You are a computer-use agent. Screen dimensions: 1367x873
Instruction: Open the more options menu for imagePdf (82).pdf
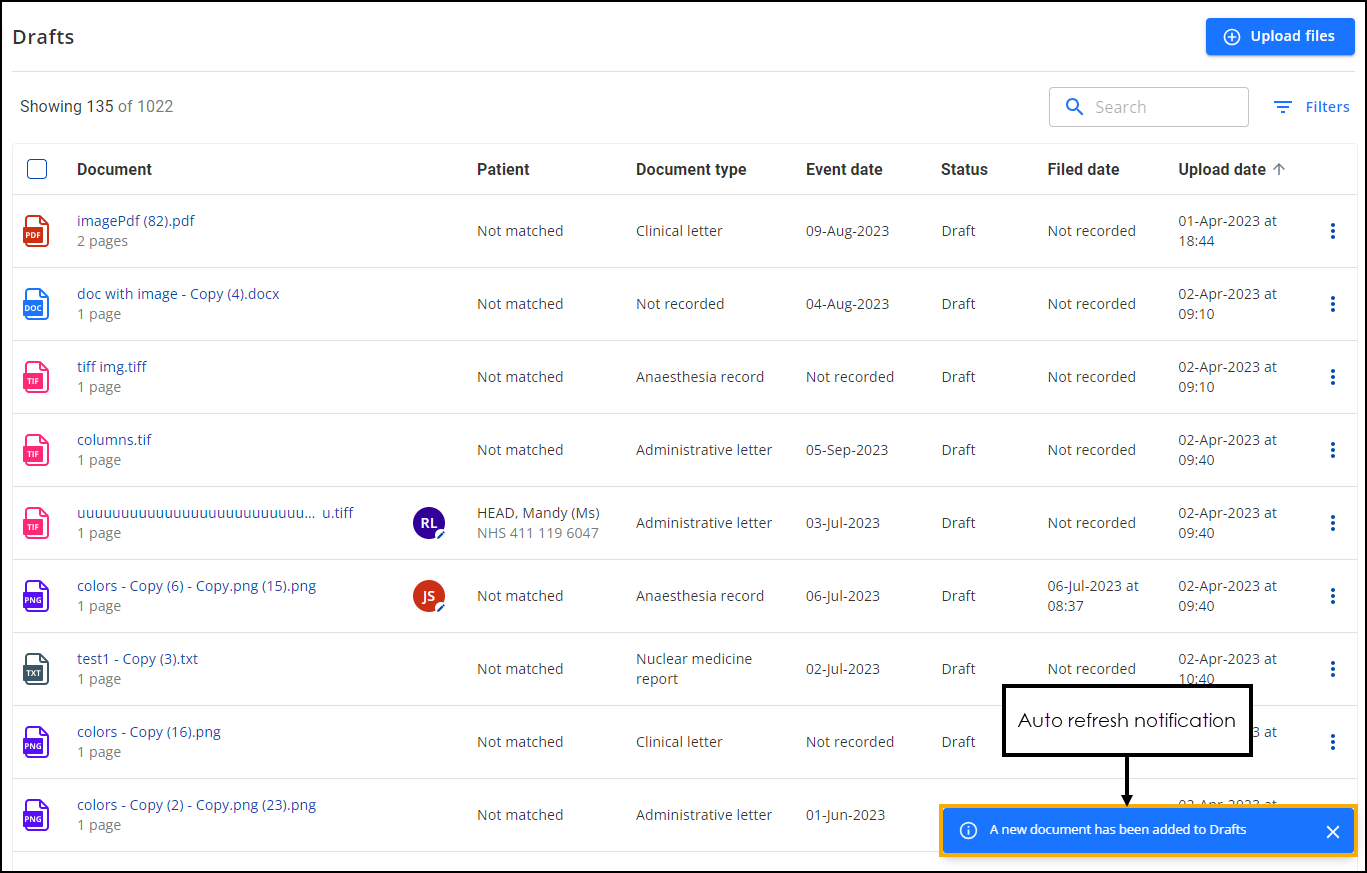(1332, 231)
